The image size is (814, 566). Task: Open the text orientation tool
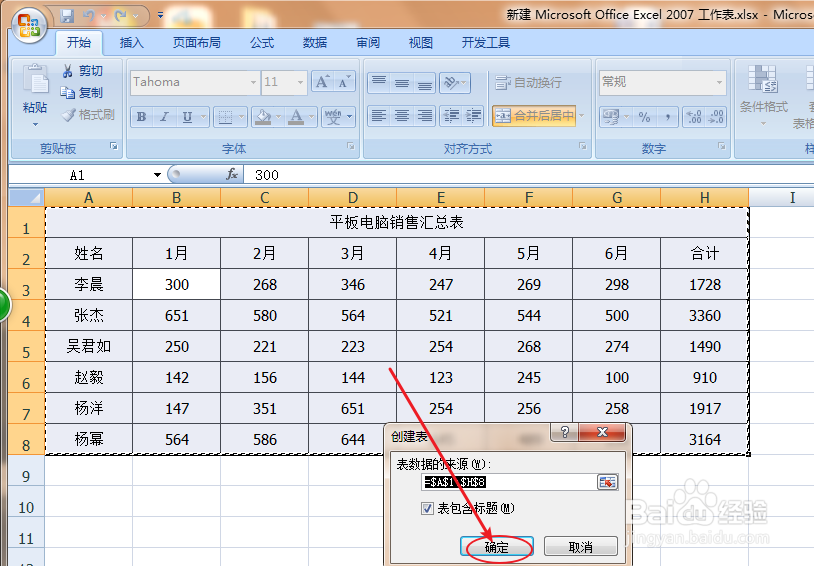(x=455, y=83)
